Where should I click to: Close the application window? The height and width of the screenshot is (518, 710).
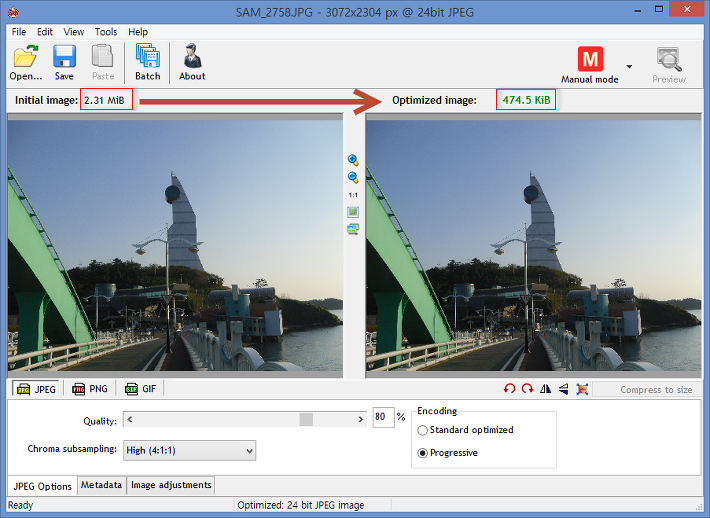(686, 9)
